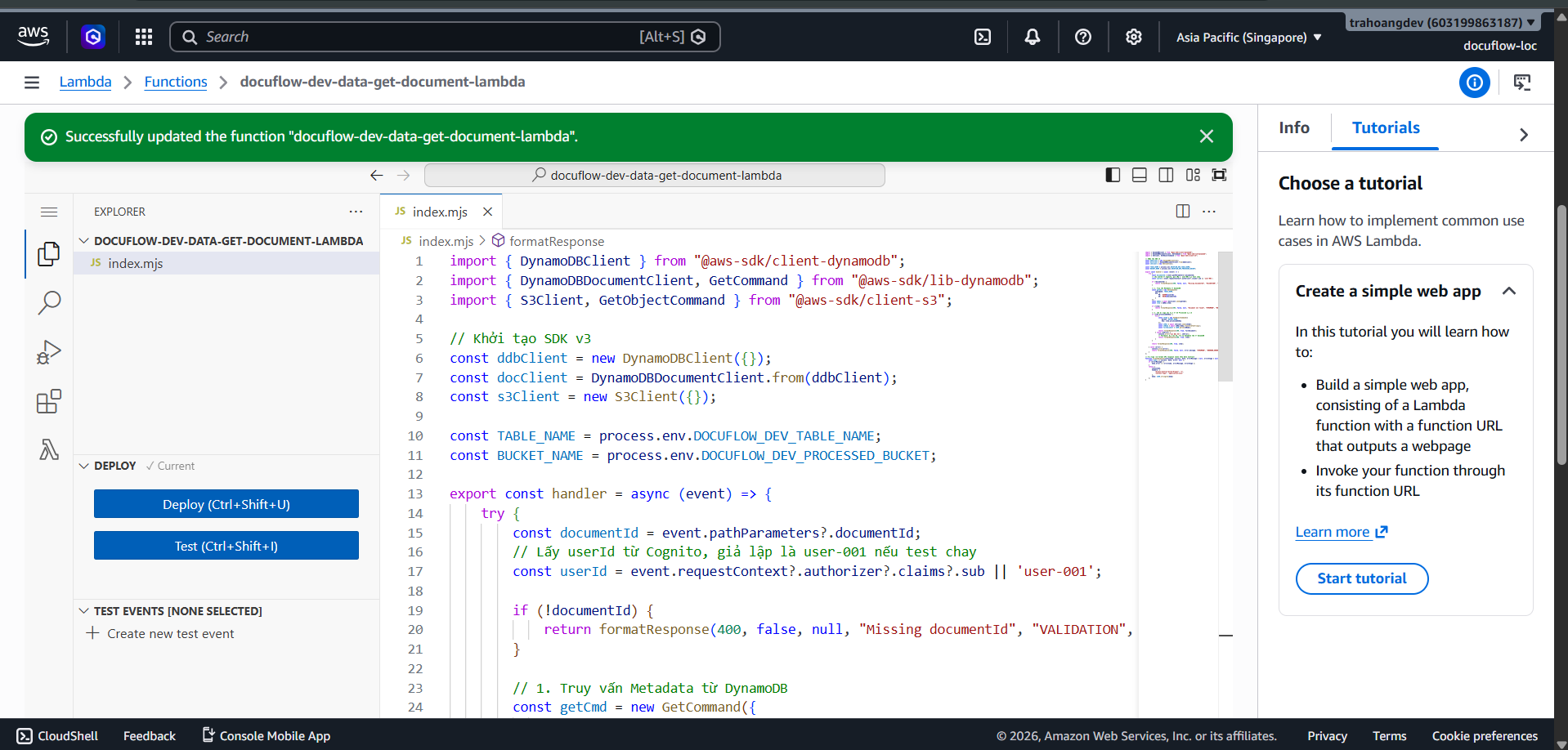
Task: Open the AWS console home logo
Action: pyautogui.click(x=33, y=36)
